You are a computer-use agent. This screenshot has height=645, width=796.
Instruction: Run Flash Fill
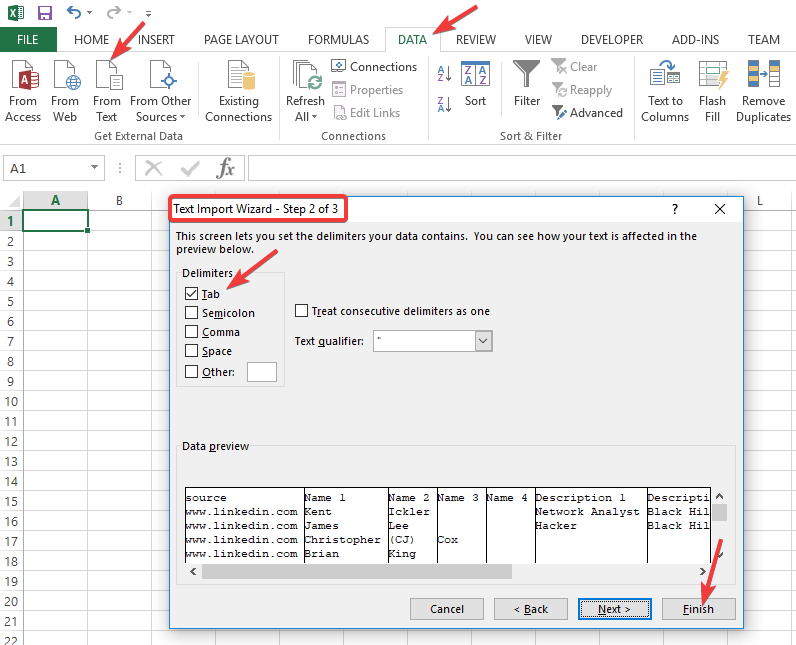[x=712, y=77]
